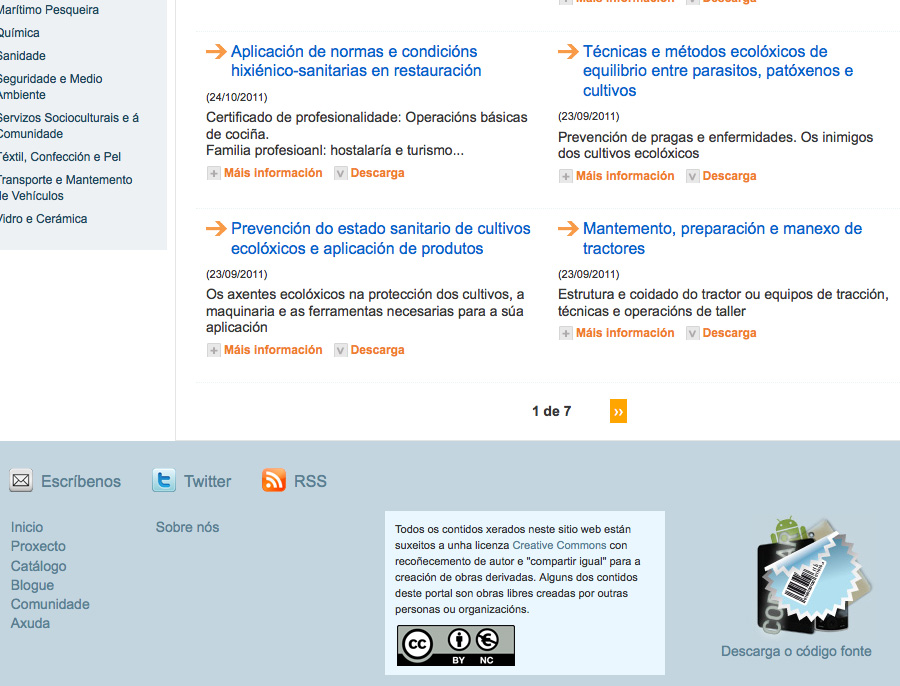Click the Escríbenos footer link text
Screen dimensions: 900x686
click(x=81, y=481)
